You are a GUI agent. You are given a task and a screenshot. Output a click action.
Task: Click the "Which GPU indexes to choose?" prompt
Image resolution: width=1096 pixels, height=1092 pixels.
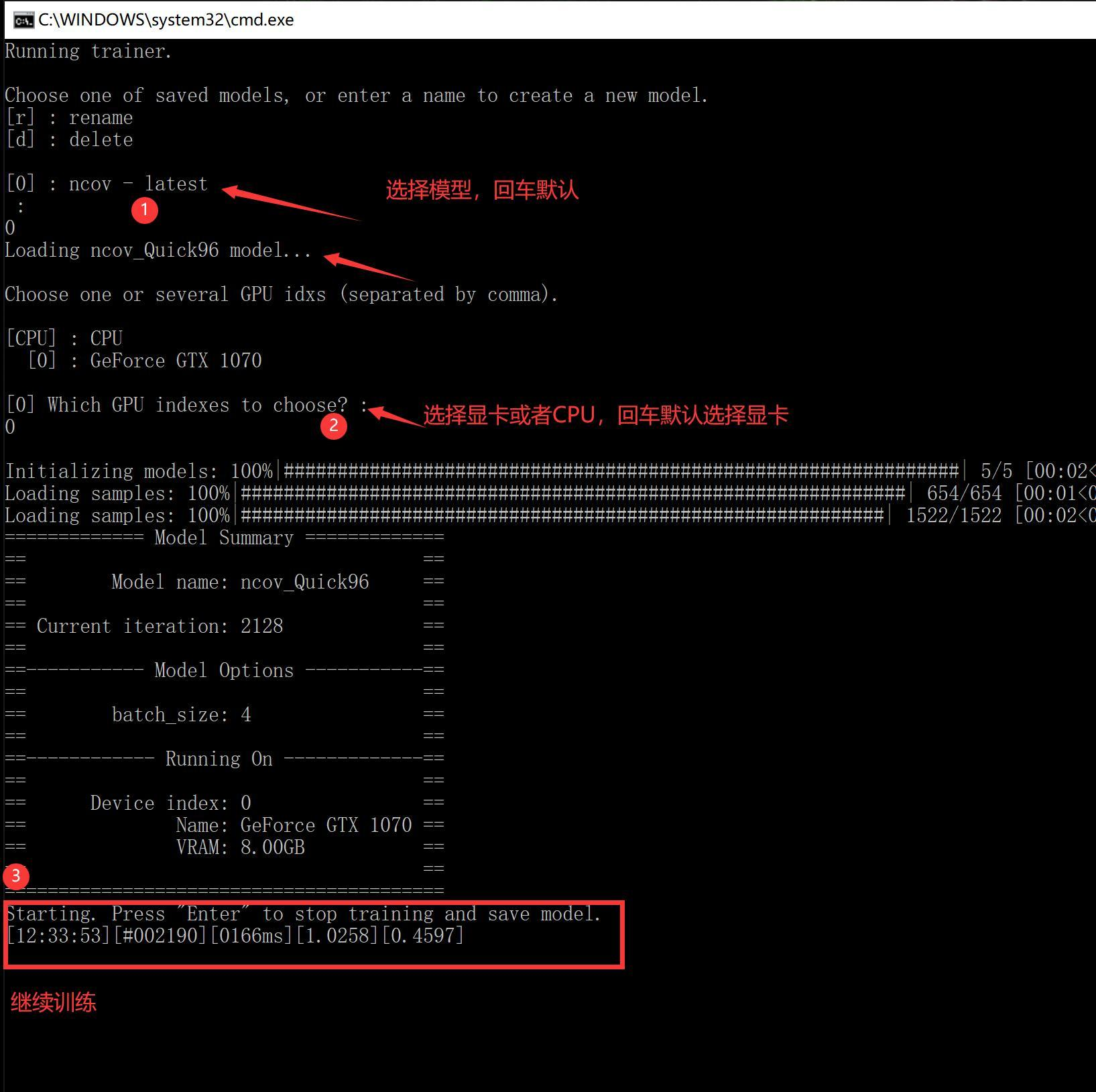point(198,405)
